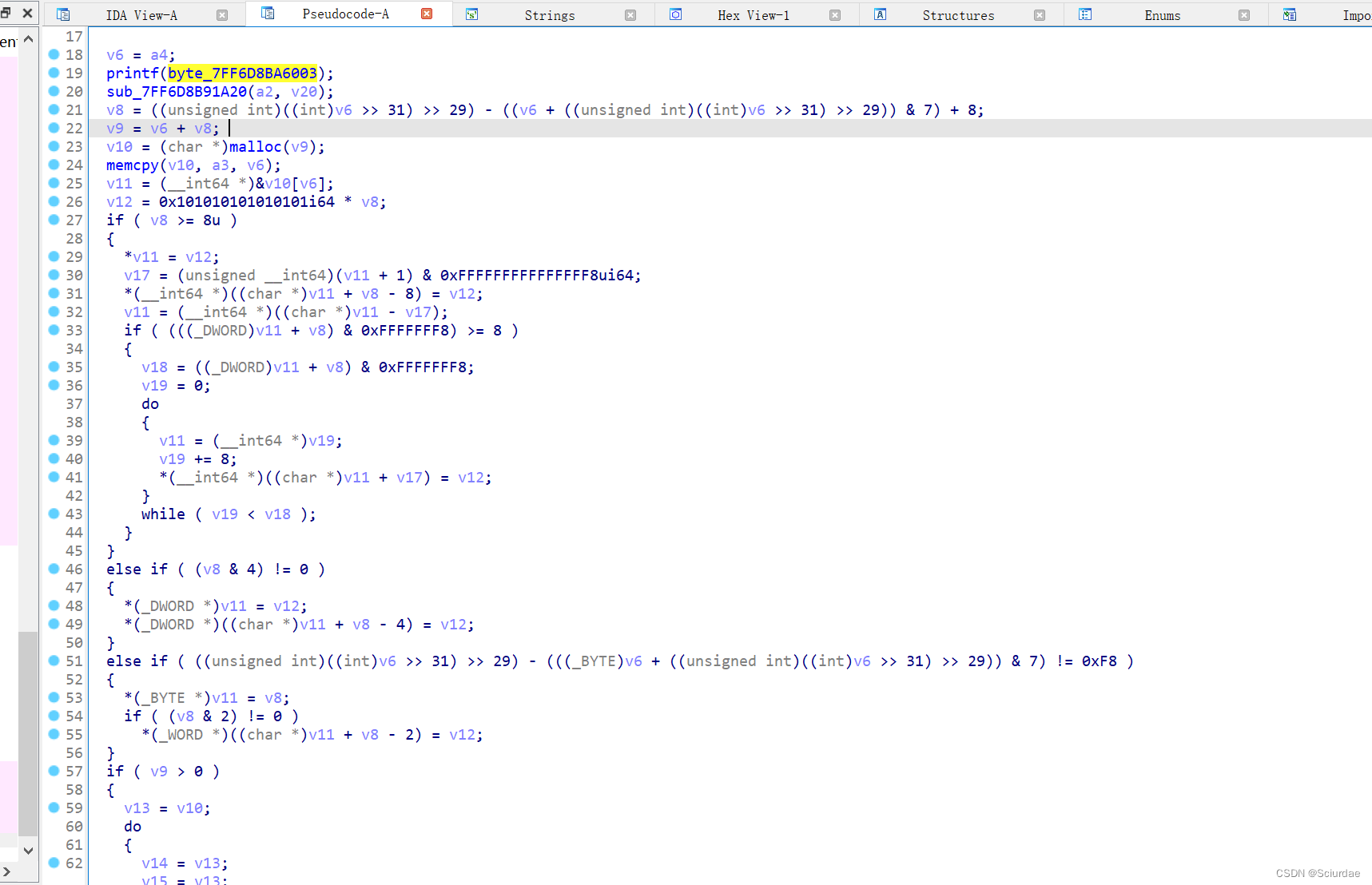Close the Hex View-1 tab
1372x885 pixels.
click(x=835, y=15)
